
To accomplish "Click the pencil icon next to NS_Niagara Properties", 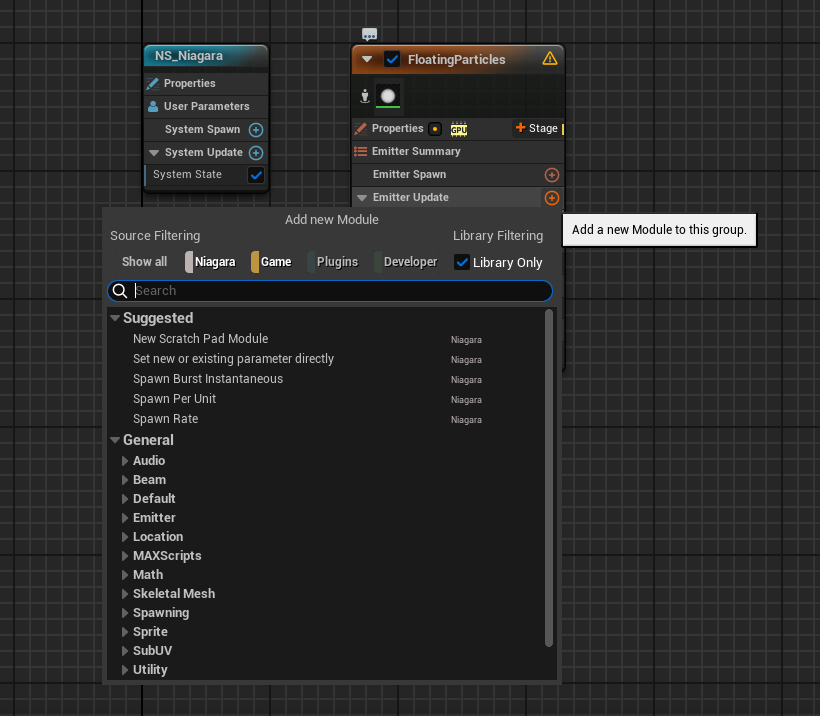I will (x=153, y=84).
